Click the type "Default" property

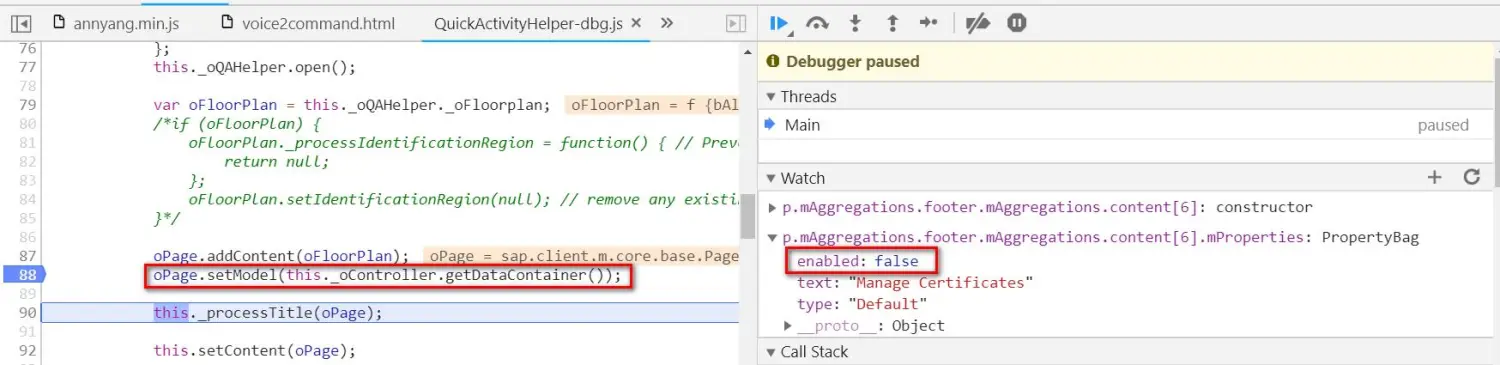(x=862, y=304)
